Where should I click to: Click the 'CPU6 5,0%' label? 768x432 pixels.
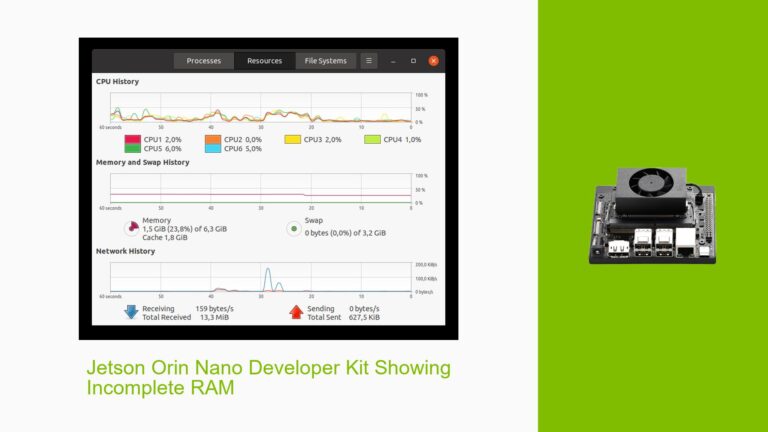click(243, 148)
